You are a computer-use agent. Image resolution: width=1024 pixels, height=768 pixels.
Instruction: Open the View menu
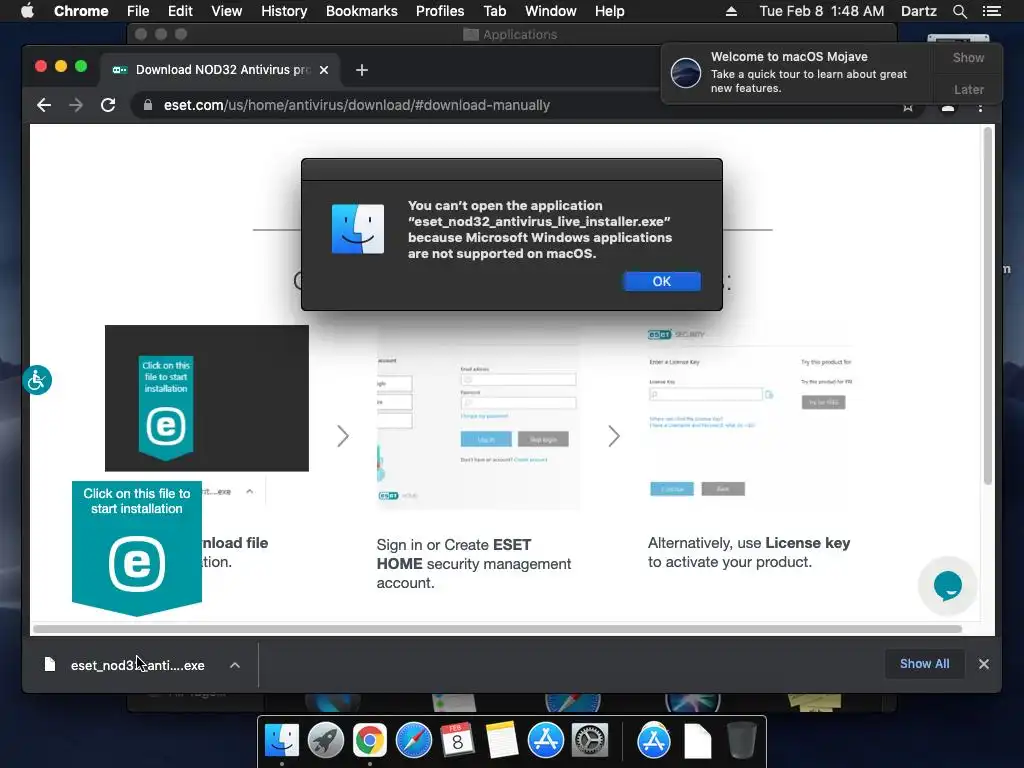coord(227,11)
